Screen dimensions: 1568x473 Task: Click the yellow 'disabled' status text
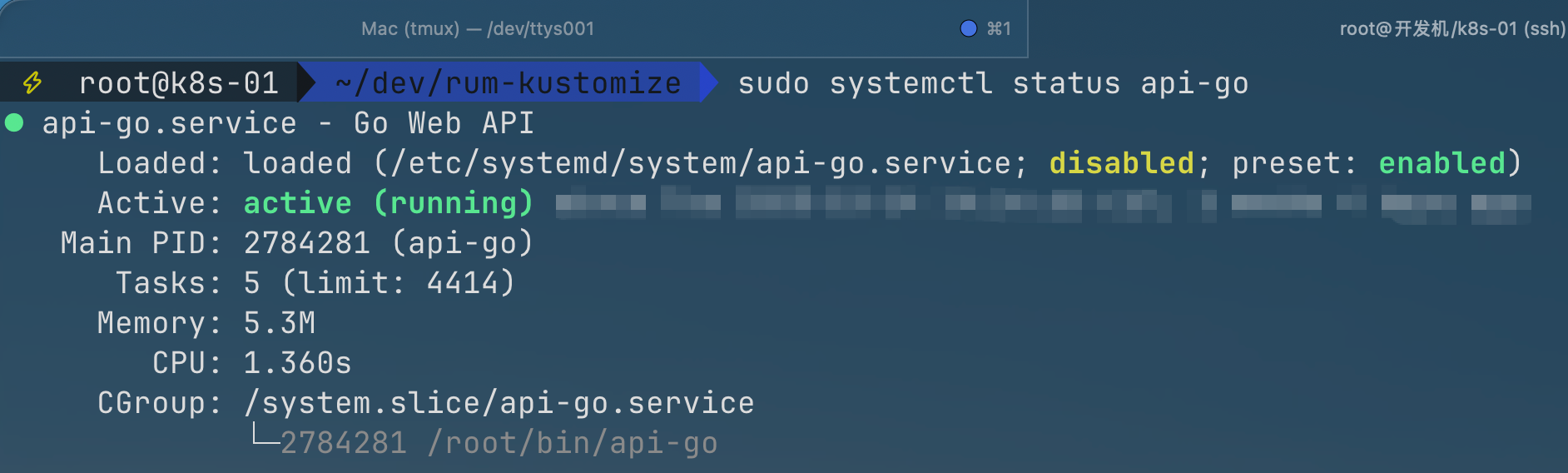click(x=1121, y=163)
